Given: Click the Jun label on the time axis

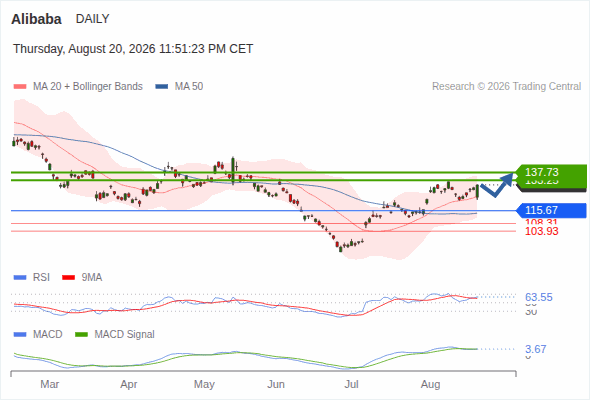Looking at the screenshot, I should [276, 385].
